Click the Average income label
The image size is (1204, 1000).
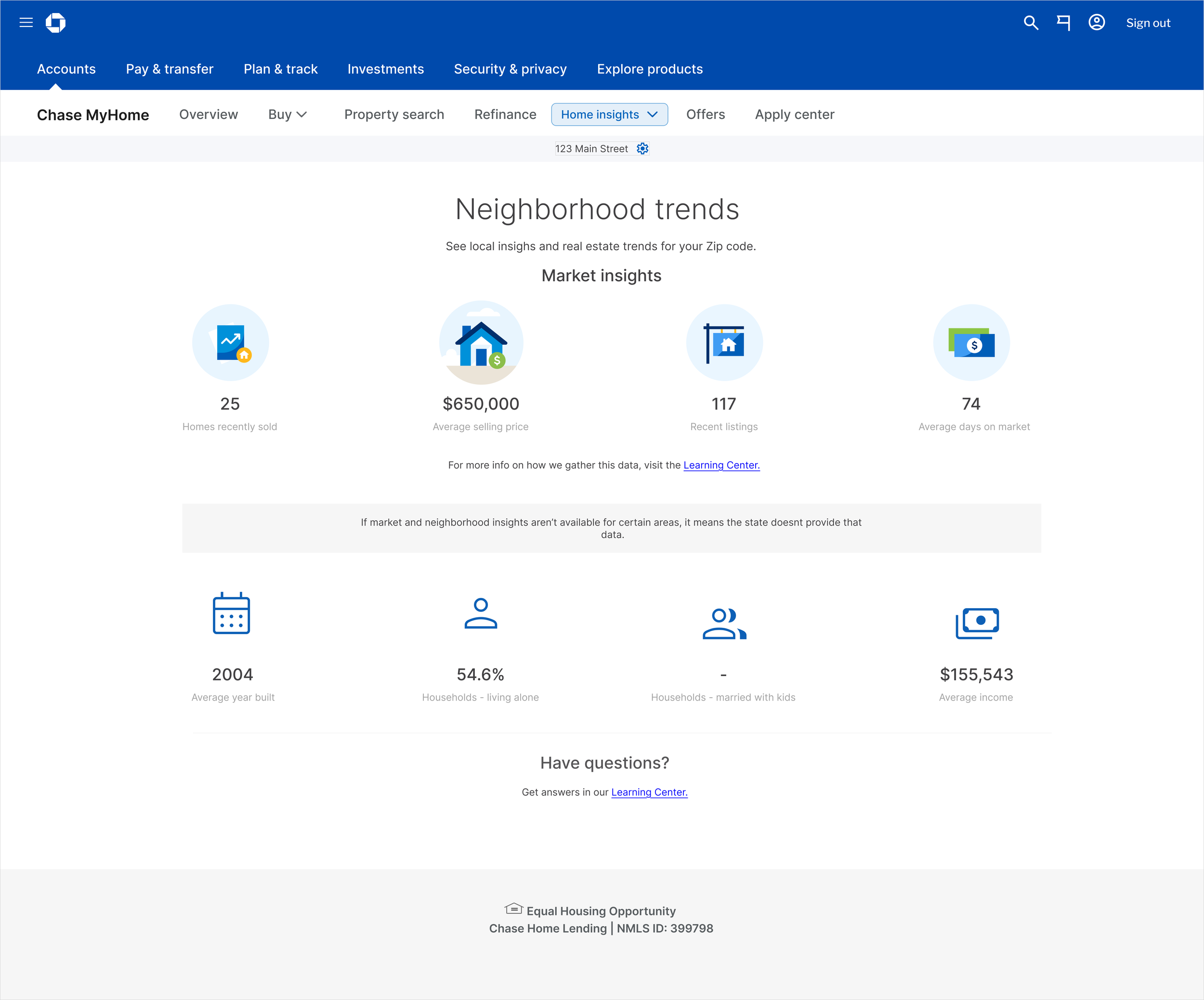pos(976,698)
